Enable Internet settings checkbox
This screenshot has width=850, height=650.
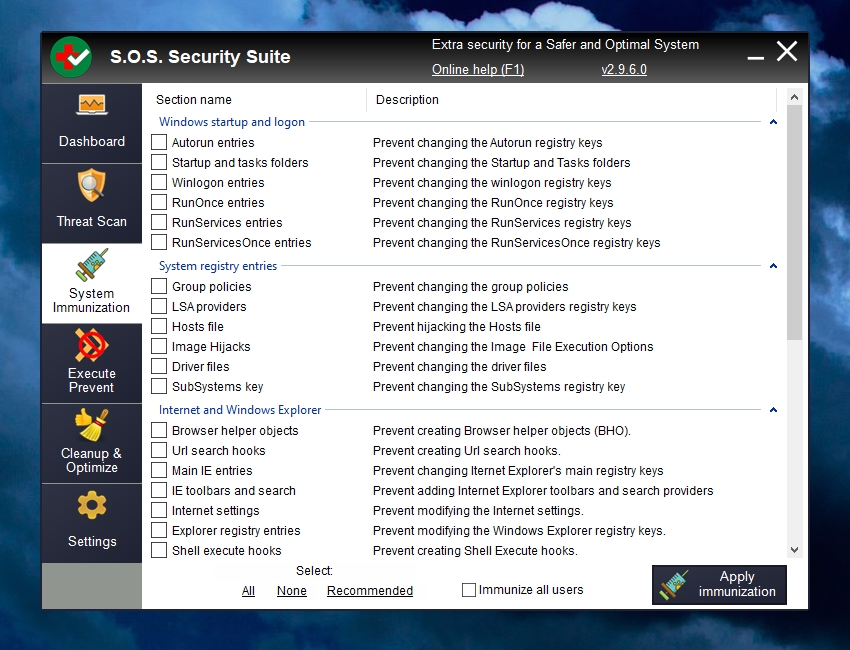[159, 511]
